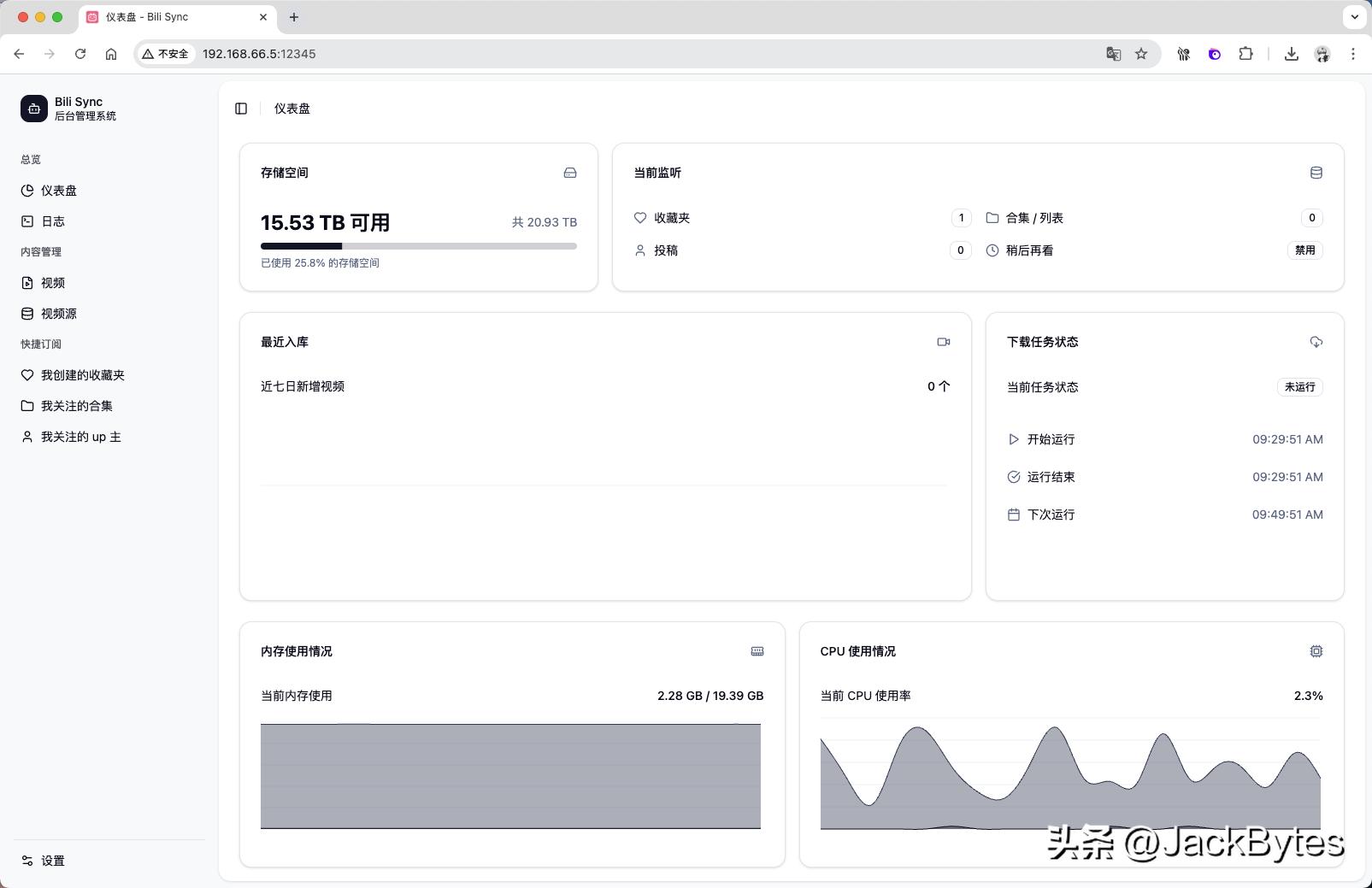Image resolution: width=1372 pixels, height=888 pixels.
Task: Go to 视频源 in the sidebar
Action: 109,314
